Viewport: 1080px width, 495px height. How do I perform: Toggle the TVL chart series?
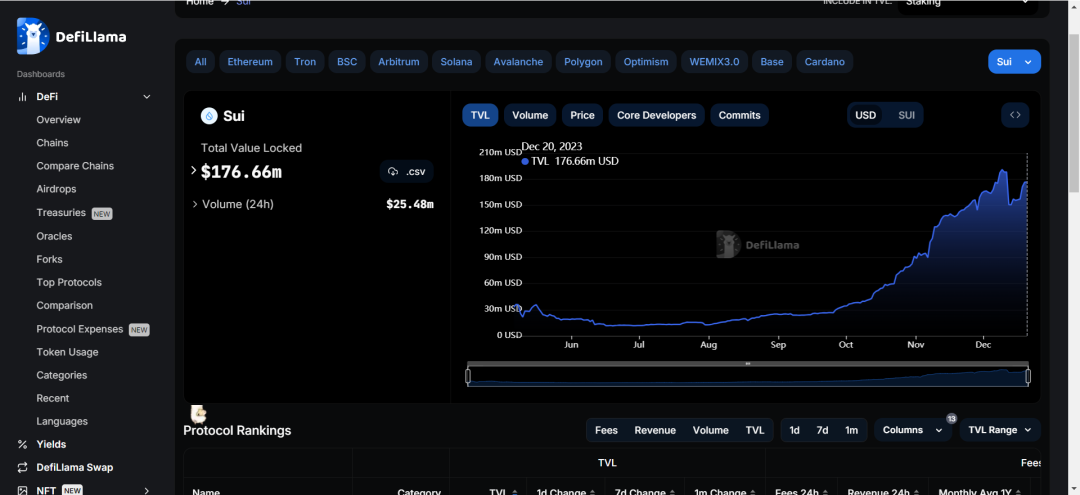[480, 115]
